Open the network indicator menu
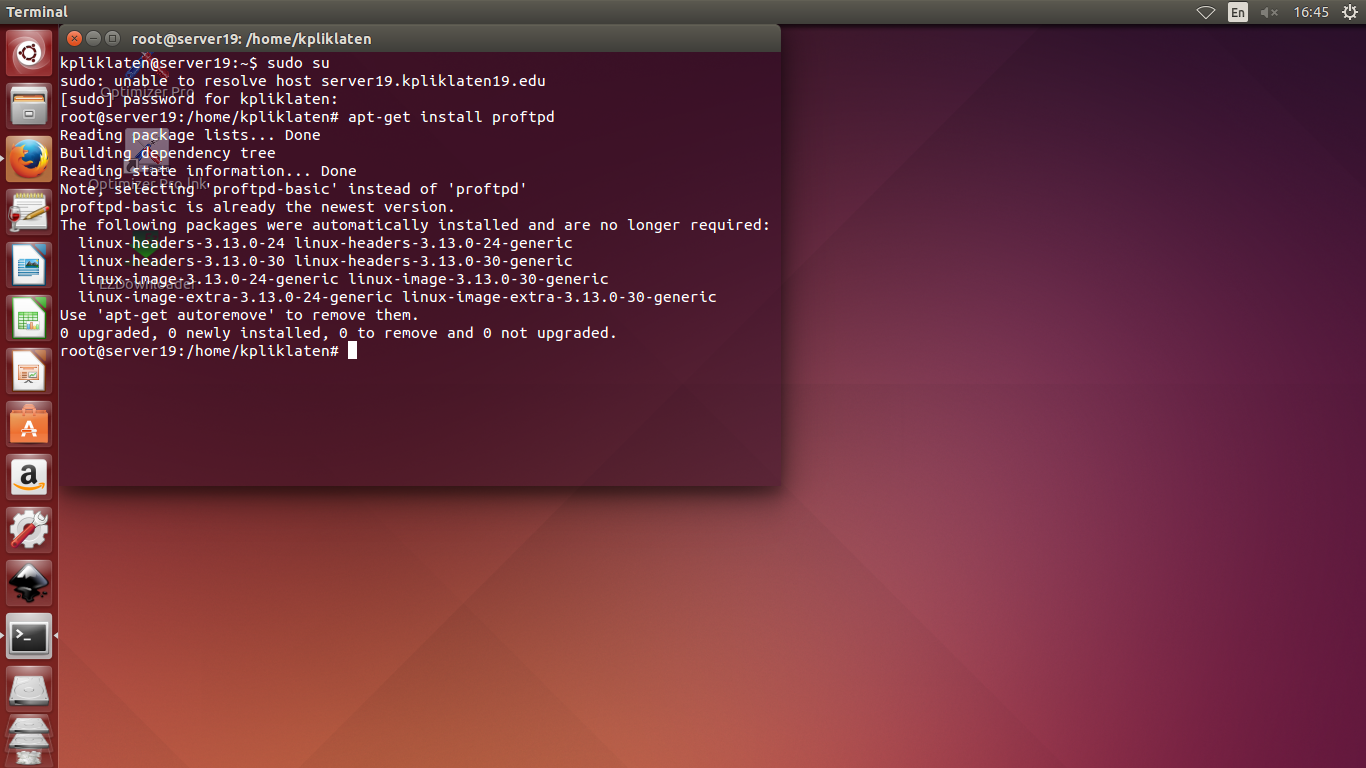Viewport: 1366px width, 768px height. [x=1204, y=12]
